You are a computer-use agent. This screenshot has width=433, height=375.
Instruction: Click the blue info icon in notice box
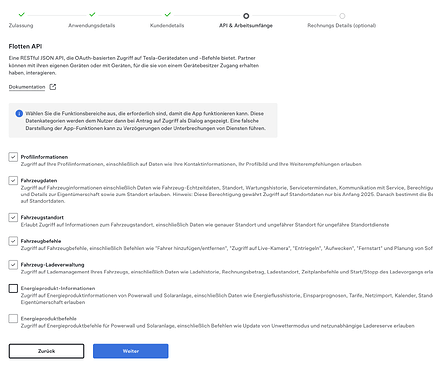point(19,114)
